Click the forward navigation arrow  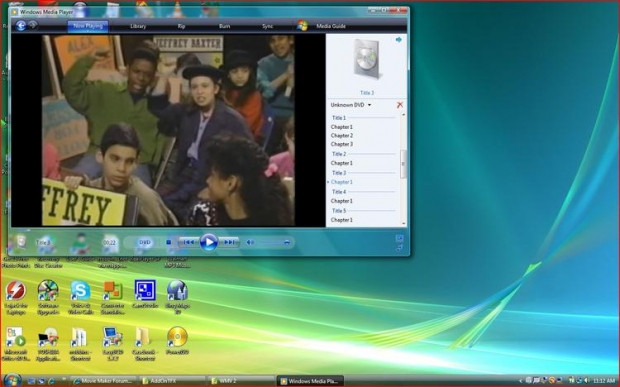[x=33, y=25]
